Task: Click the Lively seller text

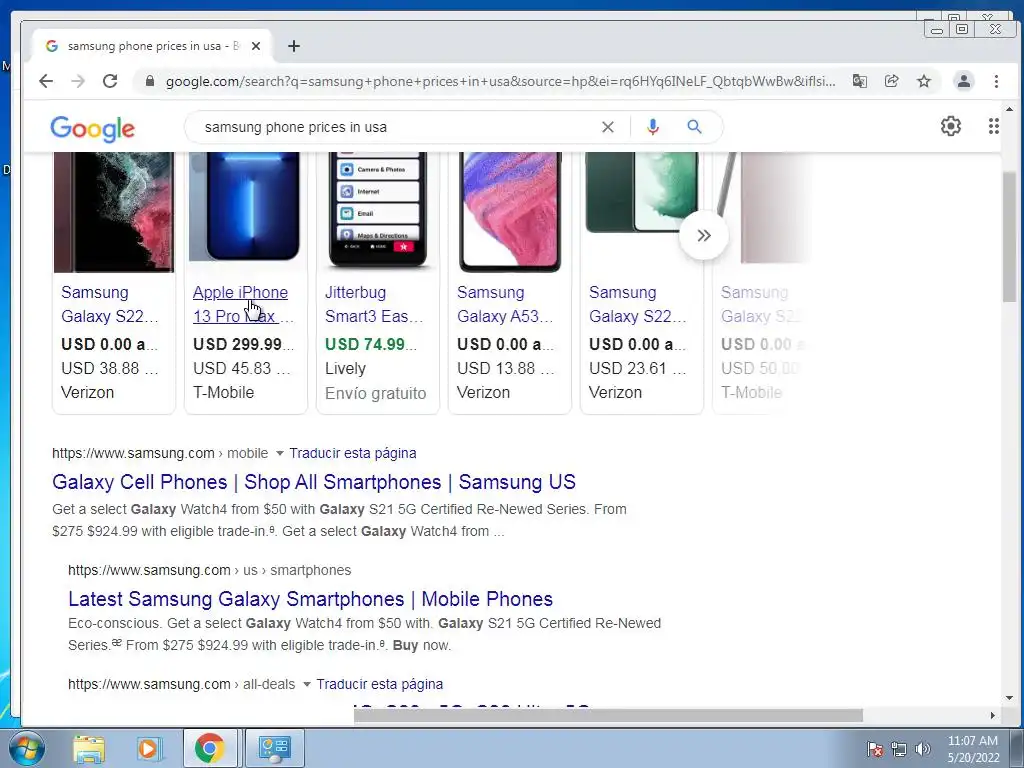Action: pos(345,369)
